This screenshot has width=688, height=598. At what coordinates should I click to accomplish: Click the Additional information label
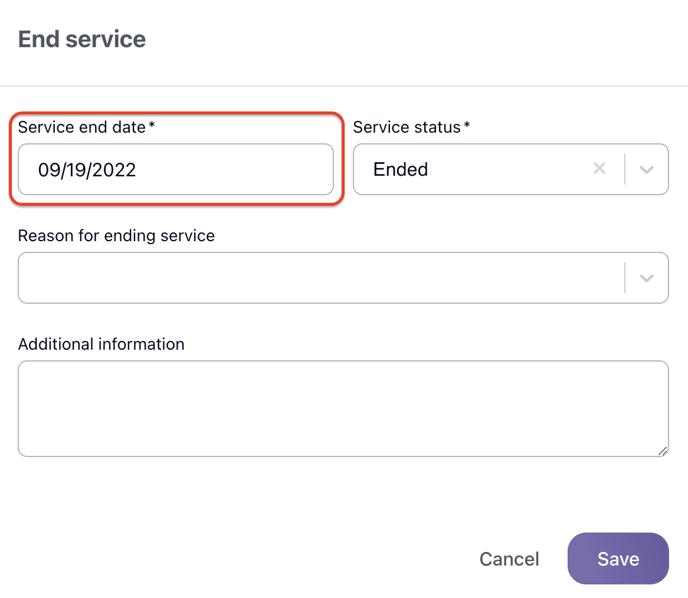[101, 344]
